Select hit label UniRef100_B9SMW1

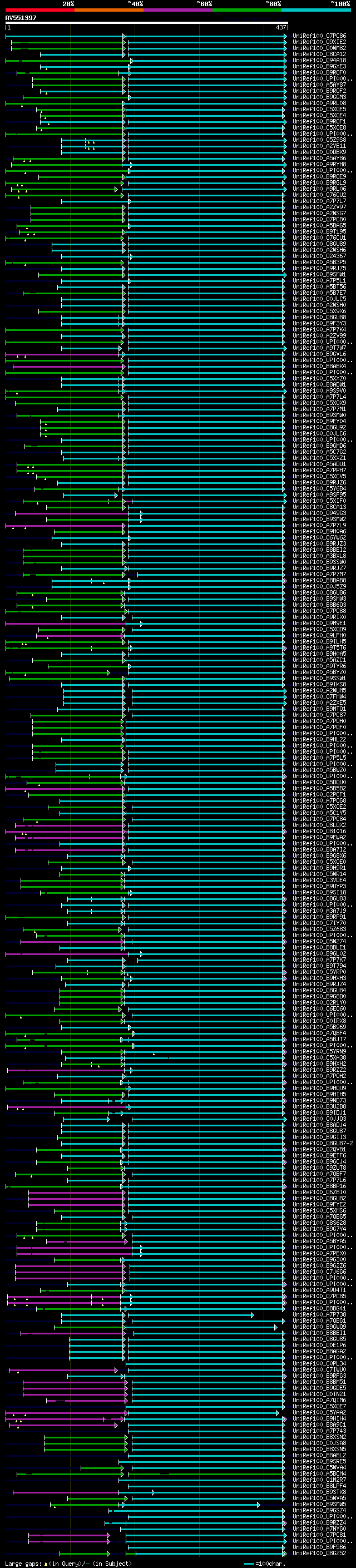coord(319,275)
